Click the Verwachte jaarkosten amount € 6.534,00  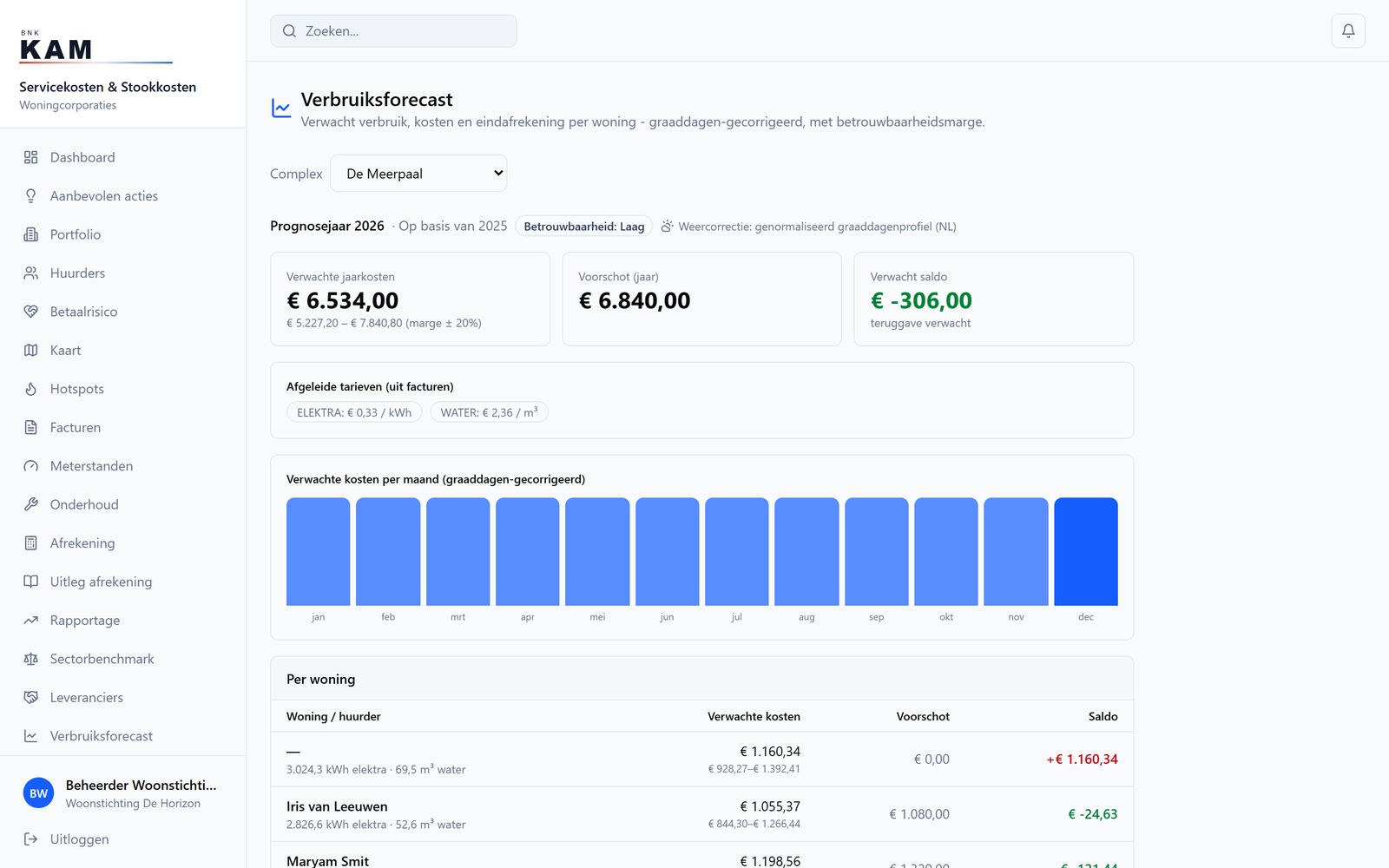(x=343, y=300)
